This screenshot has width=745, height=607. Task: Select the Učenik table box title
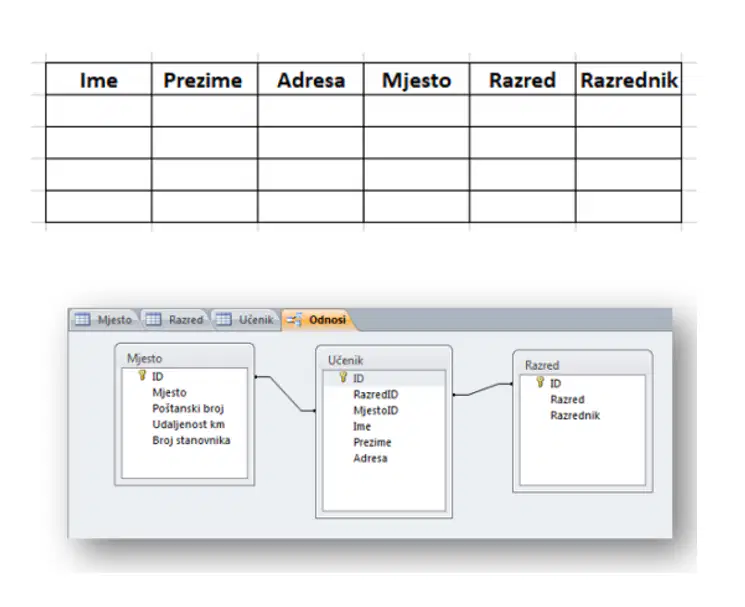click(345, 360)
